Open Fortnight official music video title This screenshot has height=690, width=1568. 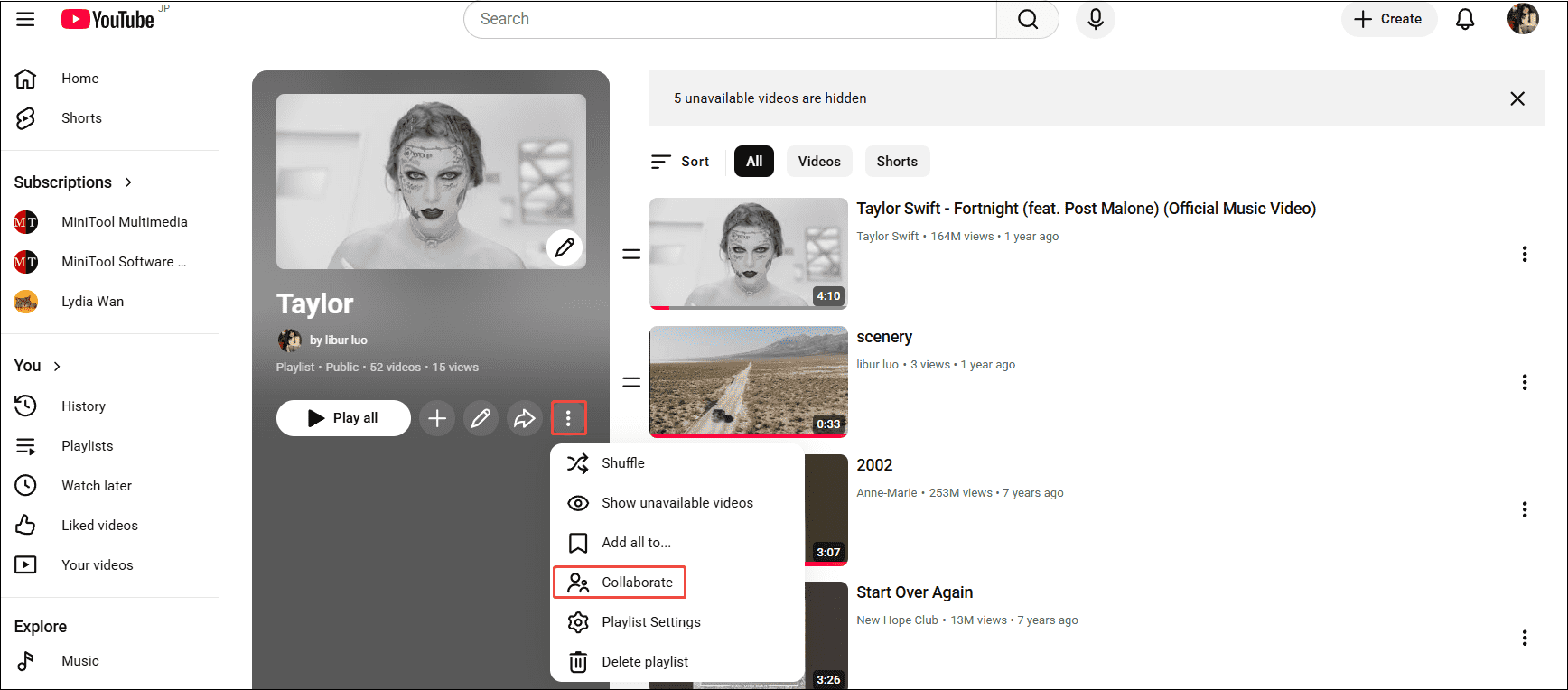point(1087,209)
